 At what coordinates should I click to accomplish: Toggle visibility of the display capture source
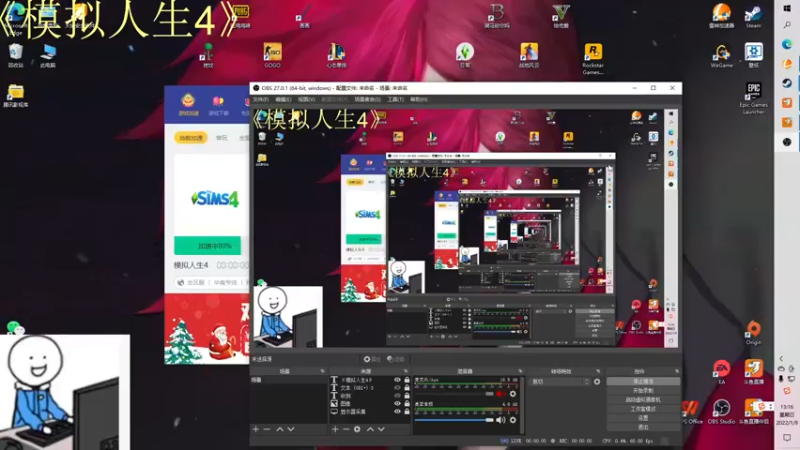(397, 411)
